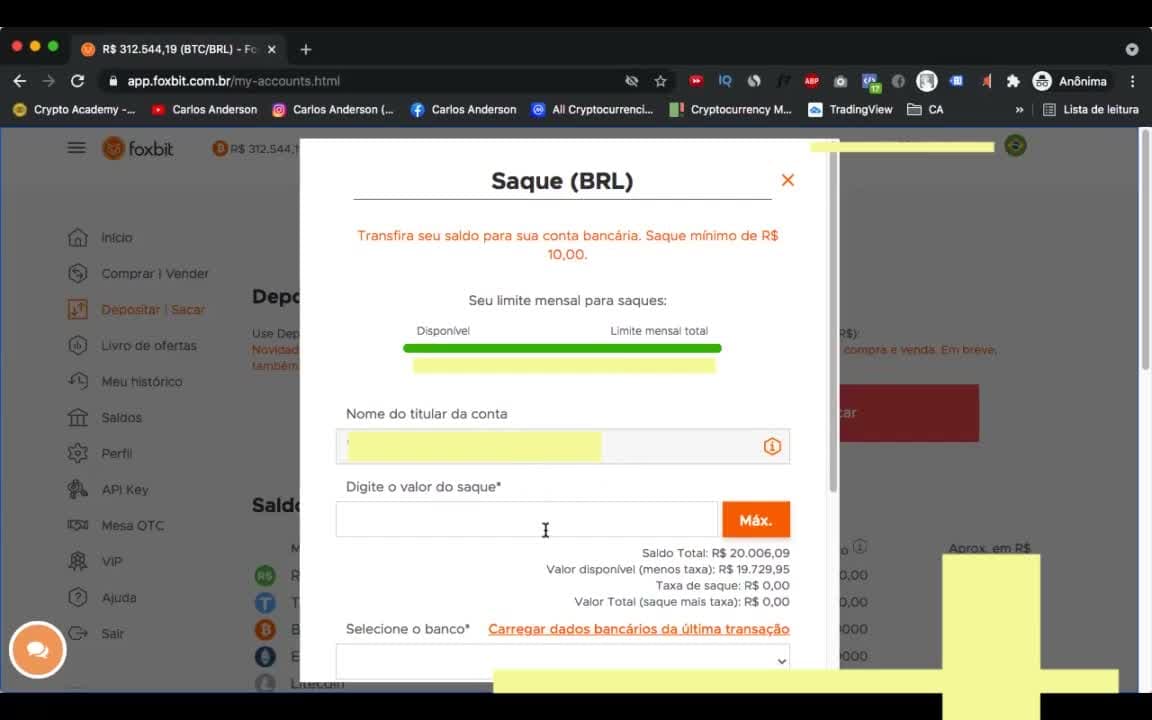Image resolution: width=1152 pixels, height=720 pixels.
Task: Click the camera extension icon
Action: pos(840,81)
